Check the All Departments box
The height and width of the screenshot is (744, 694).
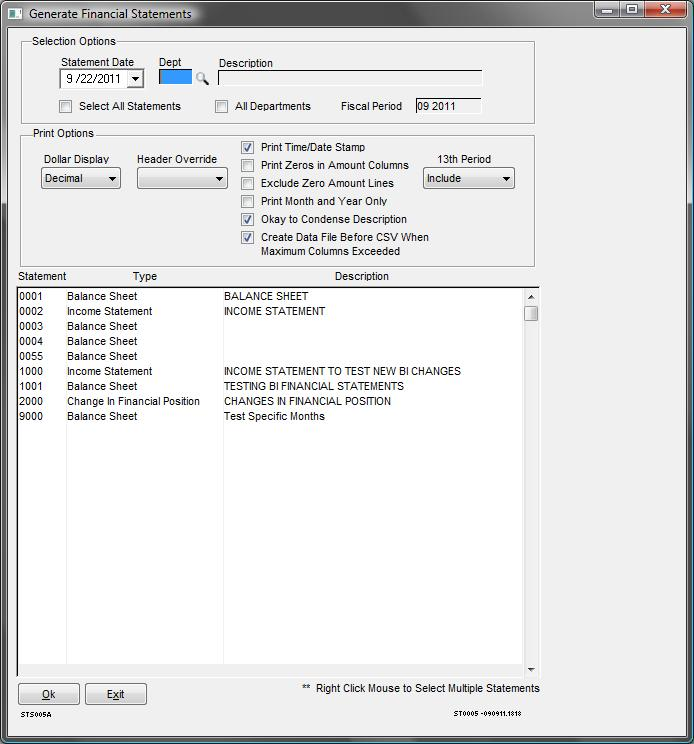click(x=221, y=106)
